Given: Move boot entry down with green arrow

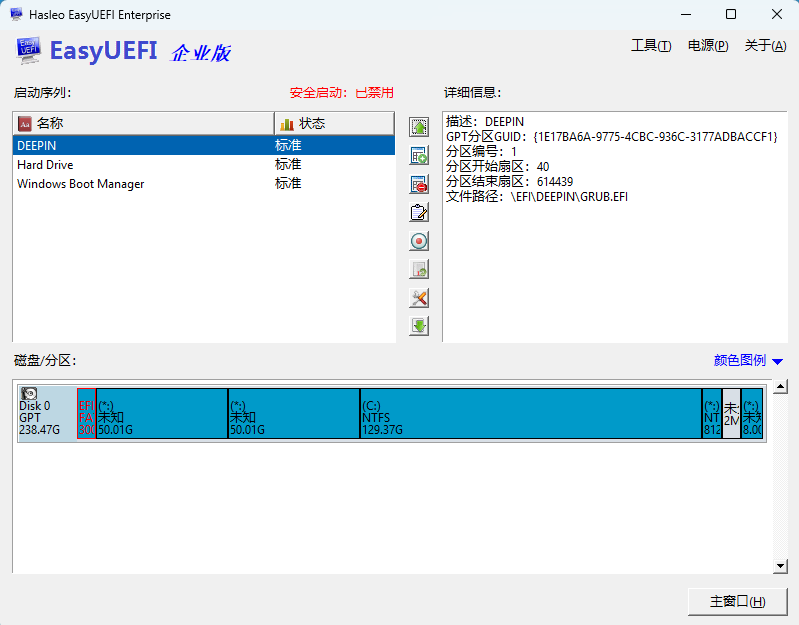Looking at the screenshot, I should tap(419, 326).
